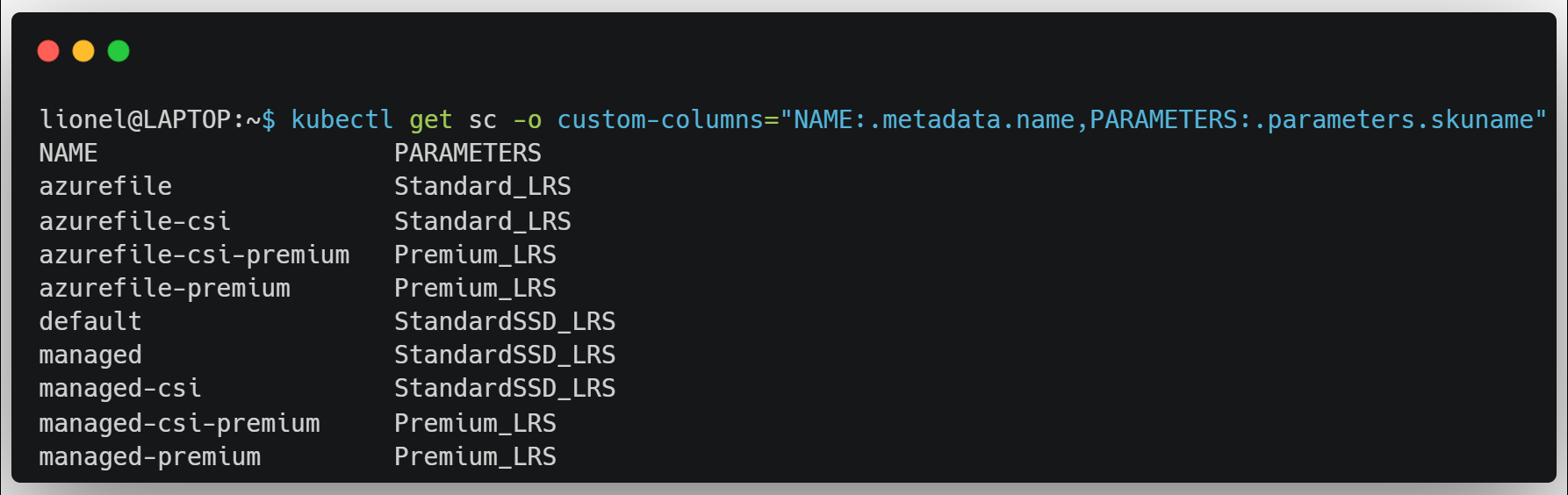The height and width of the screenshot is (495, 1568).
Task: Click the kubectl command word
Action: click(342, 119)
